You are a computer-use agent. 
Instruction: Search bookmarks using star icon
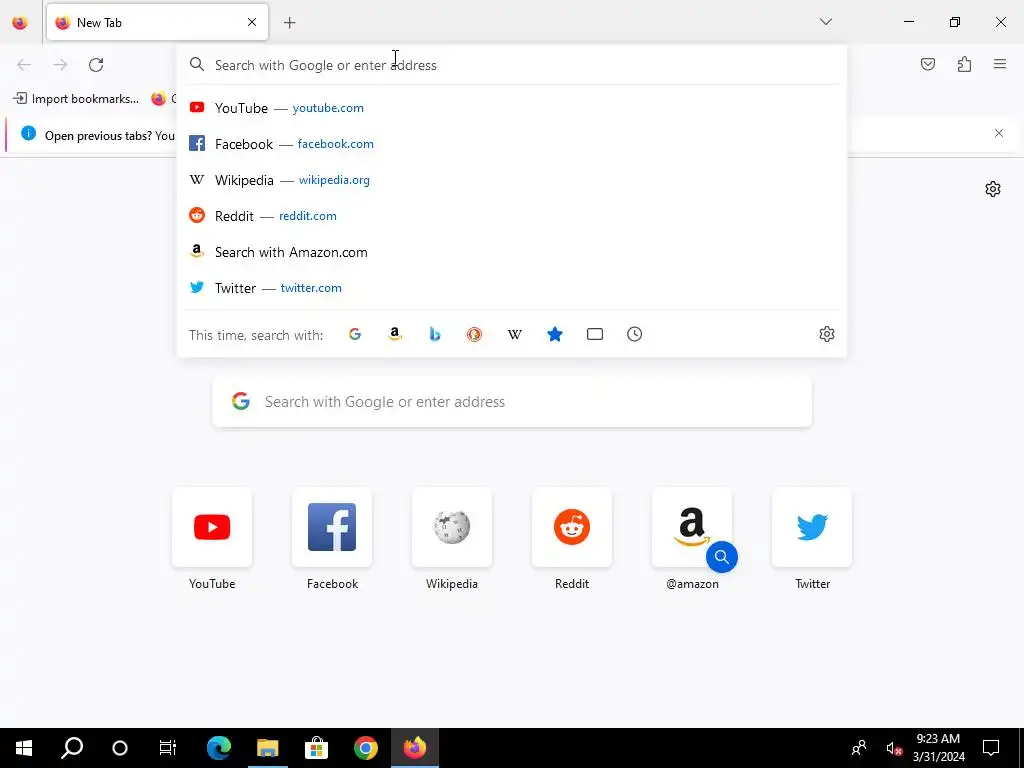tap(554, 334)
